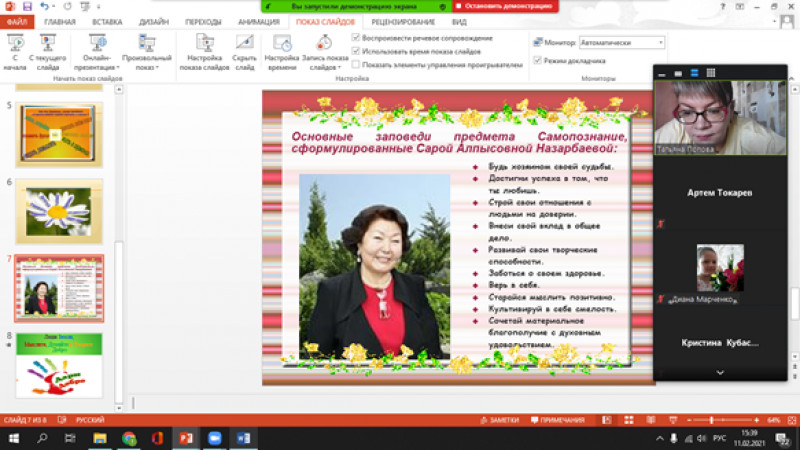Switch to Design ribbon tab
Viewport: 800px width, 450px height.
(x=154, y=22)
